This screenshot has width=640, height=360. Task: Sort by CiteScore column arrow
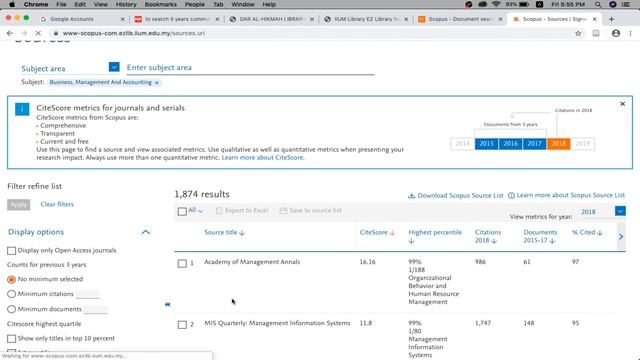click(x=392, y=233)
